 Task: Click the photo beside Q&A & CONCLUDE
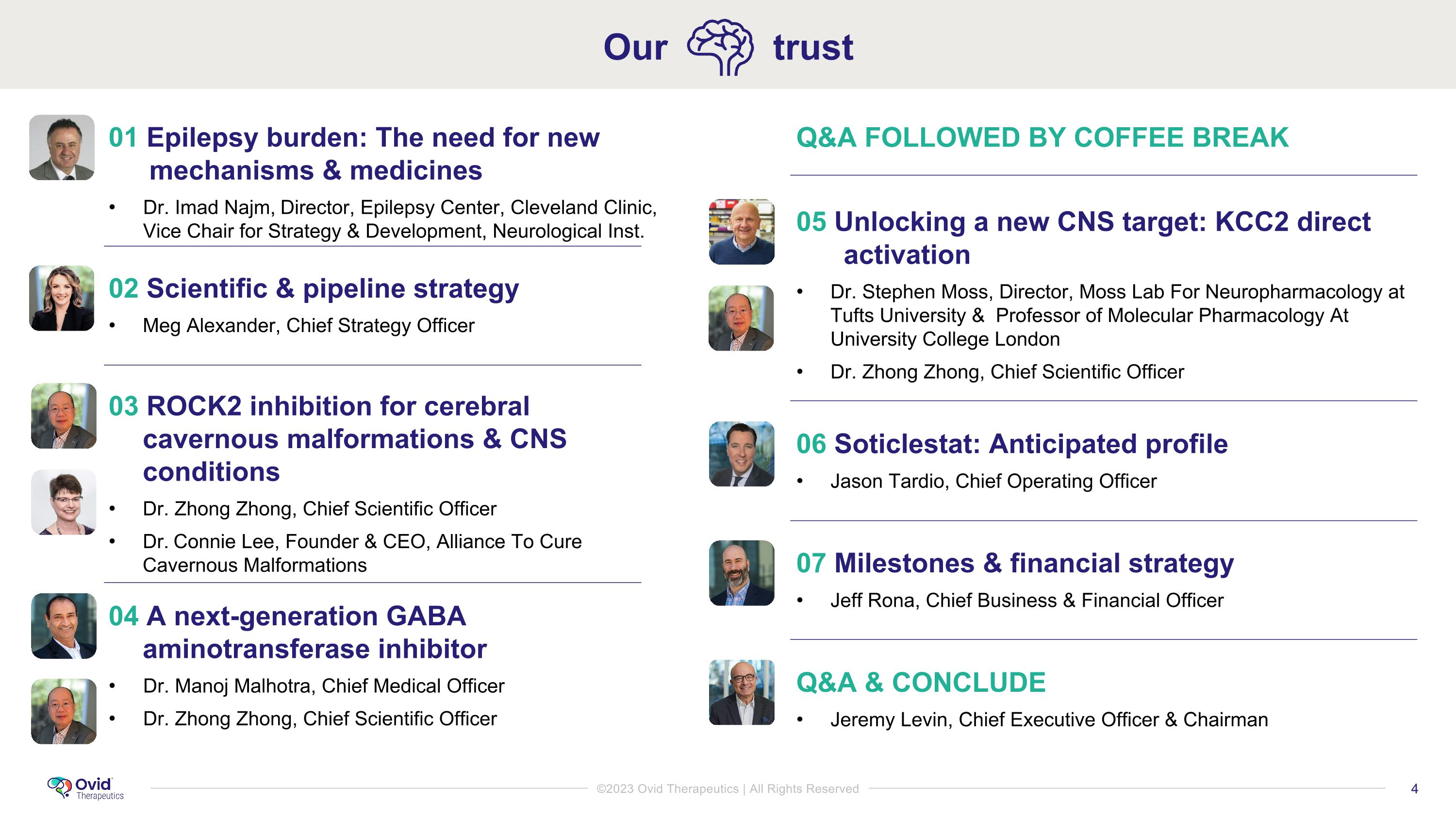[742, 692]
